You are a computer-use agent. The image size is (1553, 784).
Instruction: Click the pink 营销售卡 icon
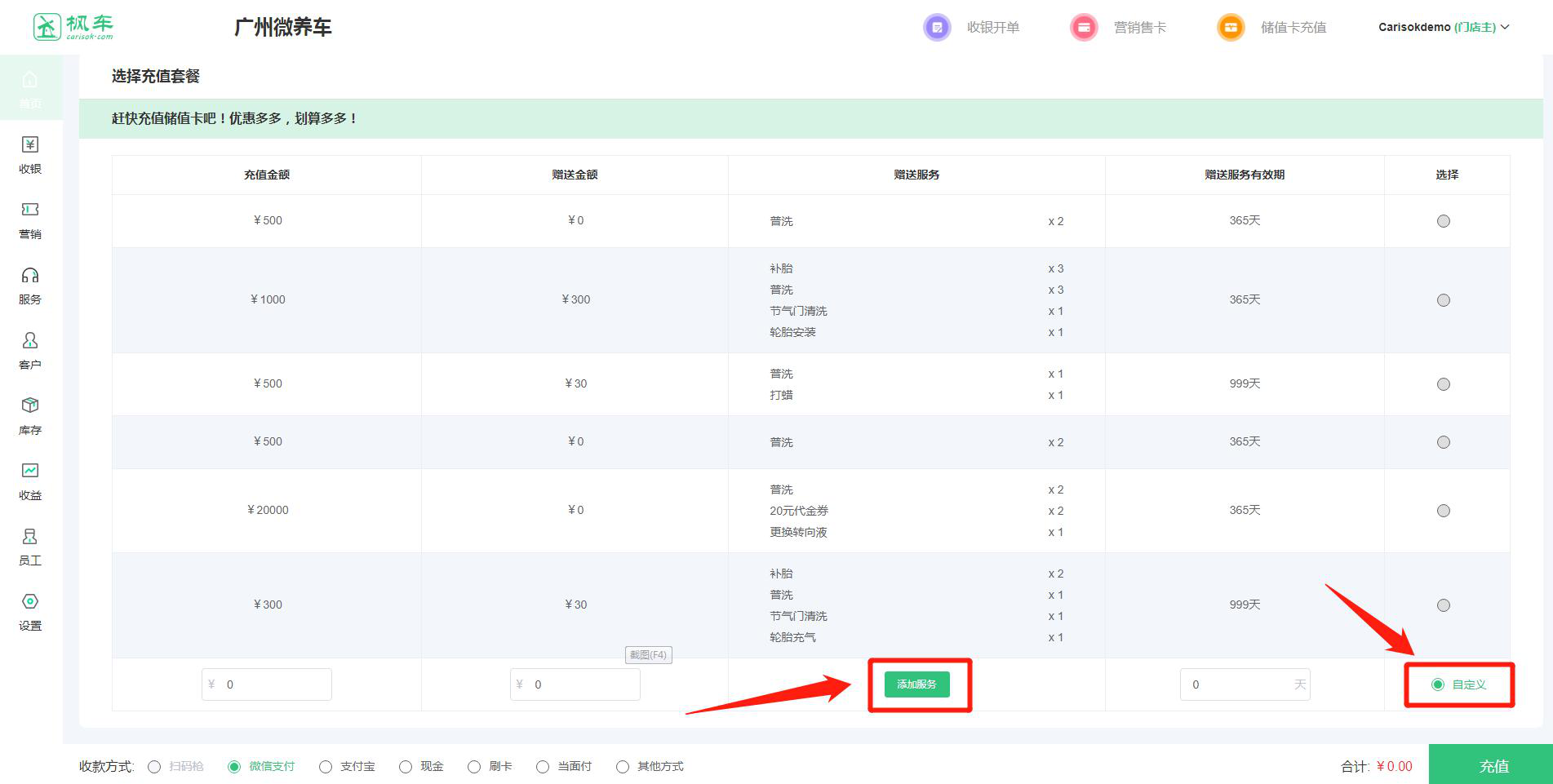[1084, 27]
